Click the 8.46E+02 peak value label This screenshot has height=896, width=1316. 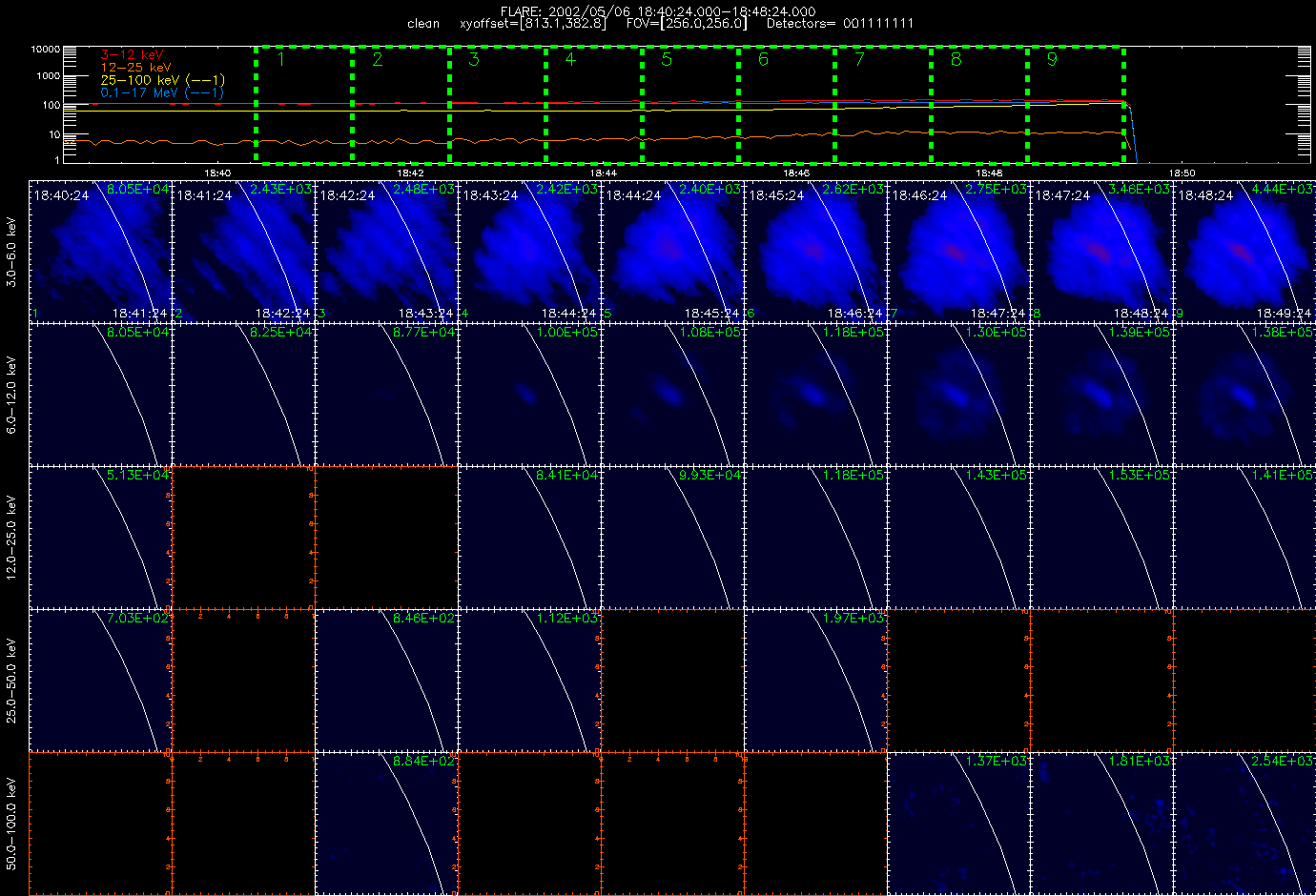tap(423, 618)
